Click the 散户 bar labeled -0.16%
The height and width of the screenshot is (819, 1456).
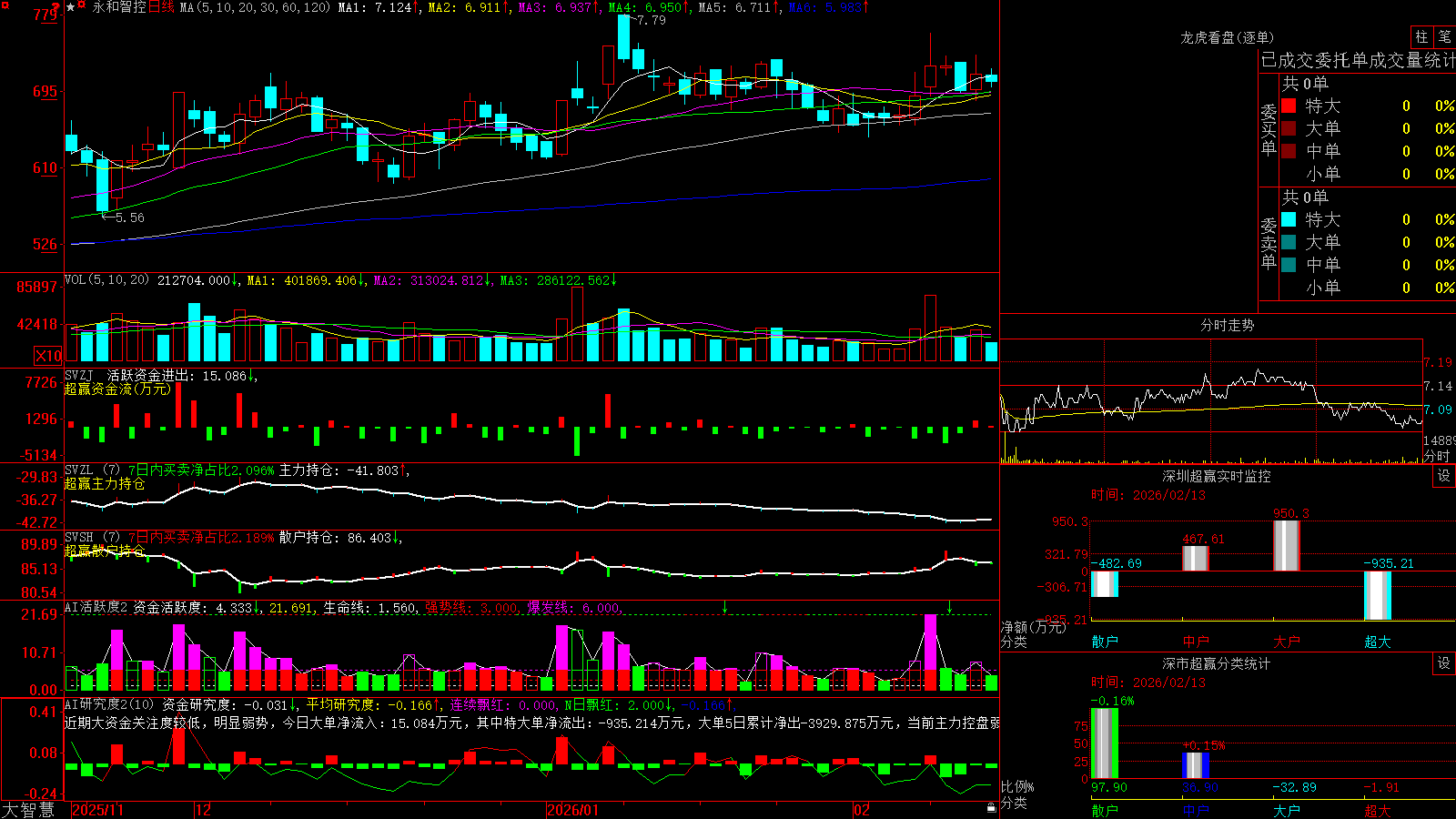point(1105,743)
